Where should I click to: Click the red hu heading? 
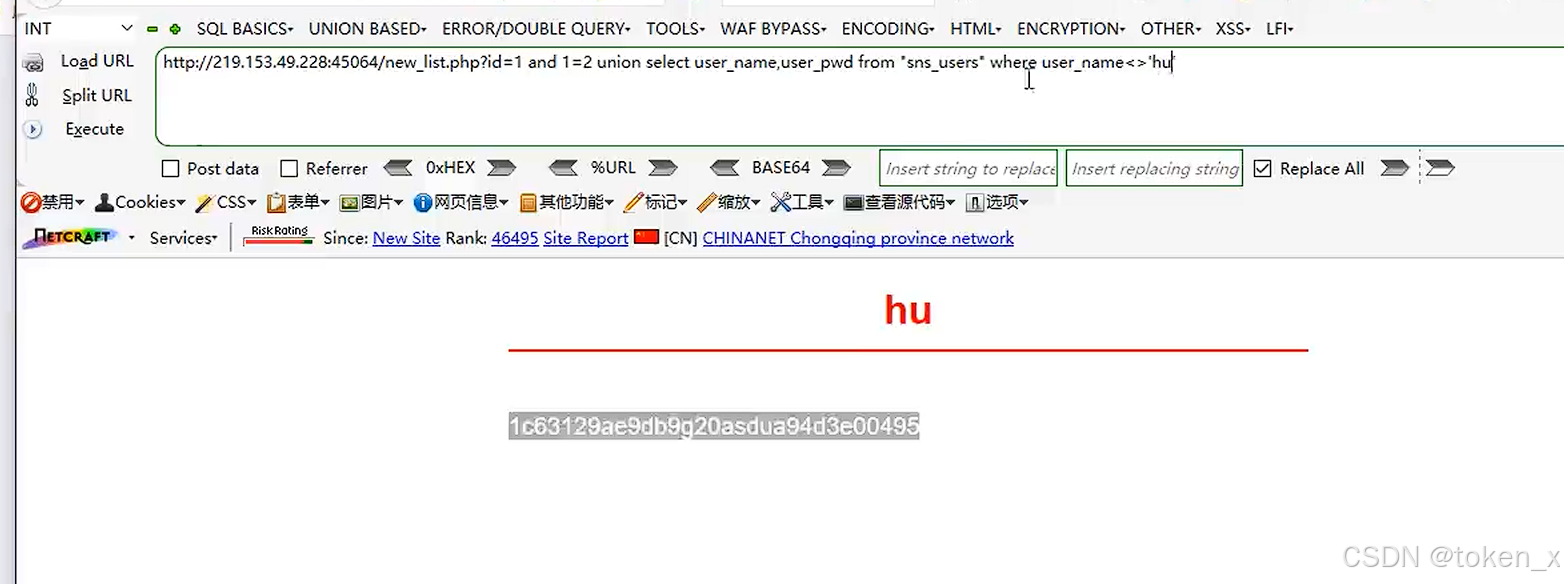pos(908,310)
